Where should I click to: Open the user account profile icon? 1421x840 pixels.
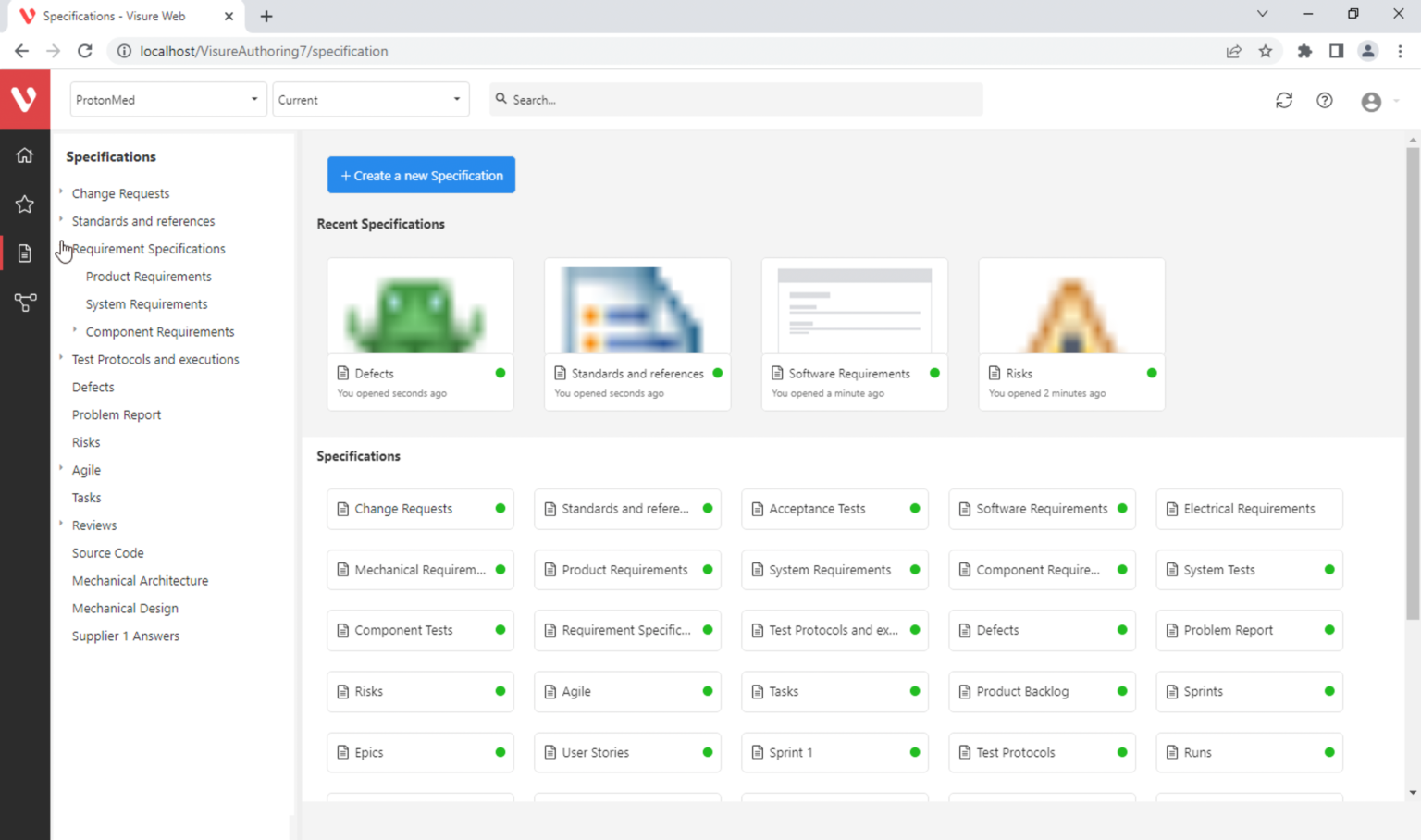[x=1371, y=102]
